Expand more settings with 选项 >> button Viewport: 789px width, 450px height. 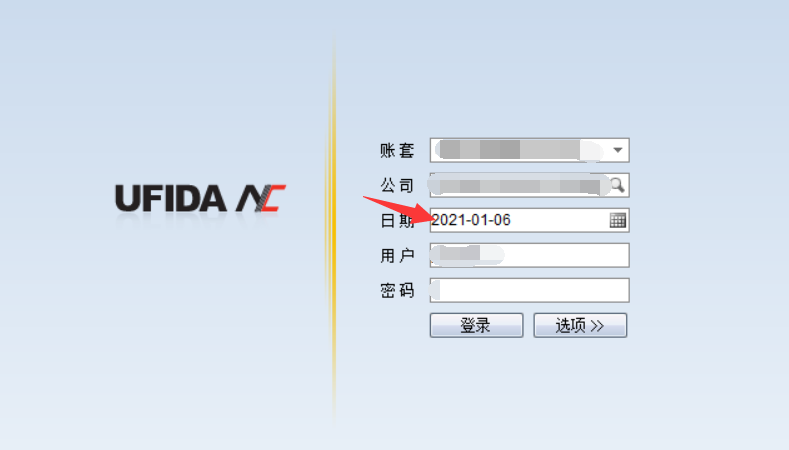(x=580, y=325)
